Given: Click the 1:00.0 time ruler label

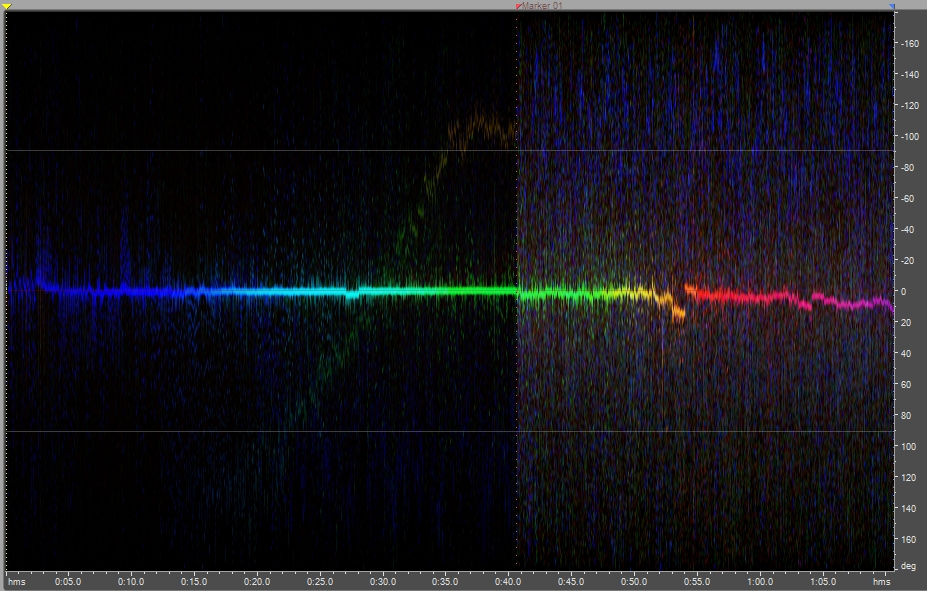Looking at the screenshot, I should [x=760, y=582].
